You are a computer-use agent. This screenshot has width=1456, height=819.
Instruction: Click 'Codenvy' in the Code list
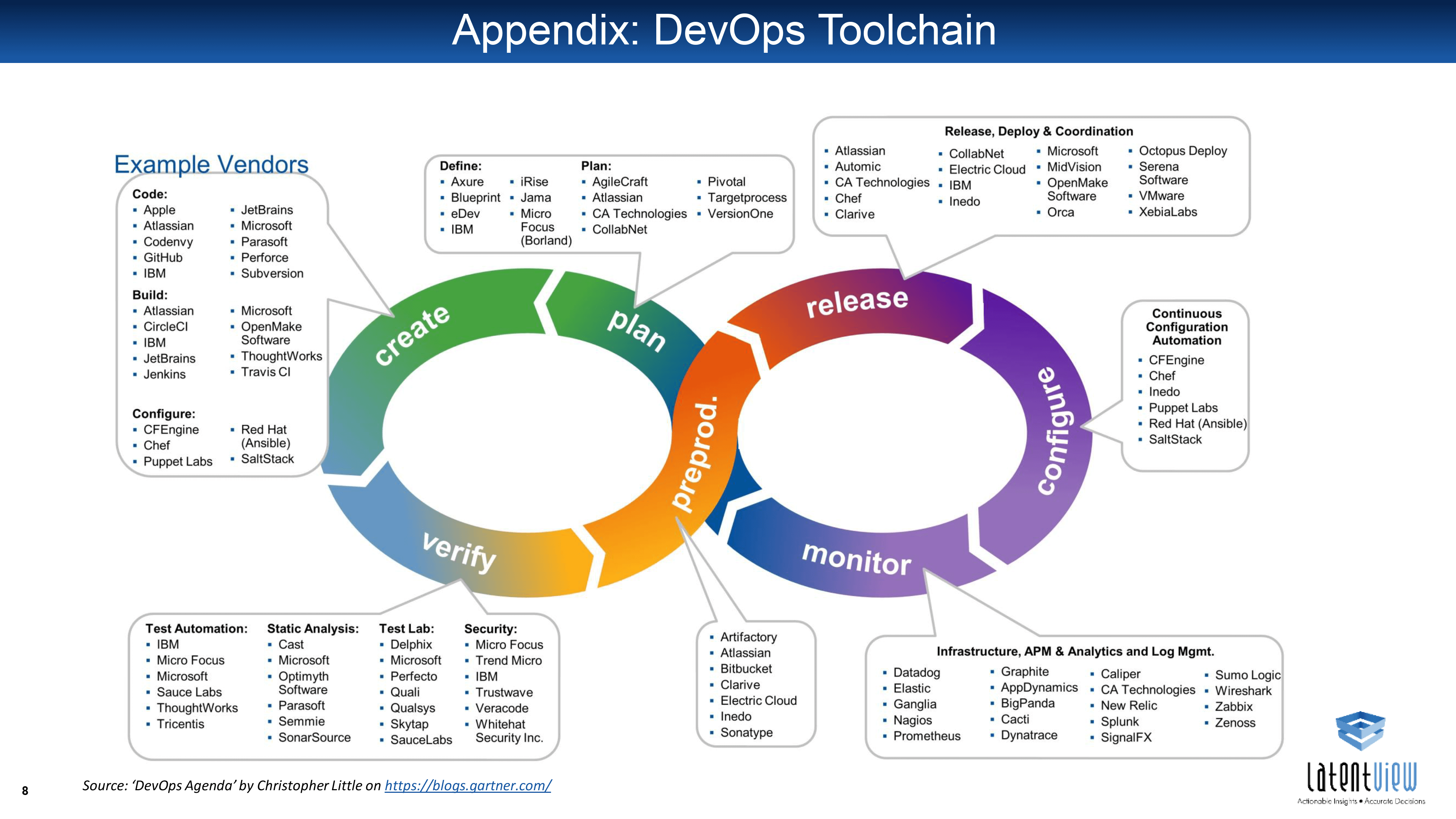point(169,242)
